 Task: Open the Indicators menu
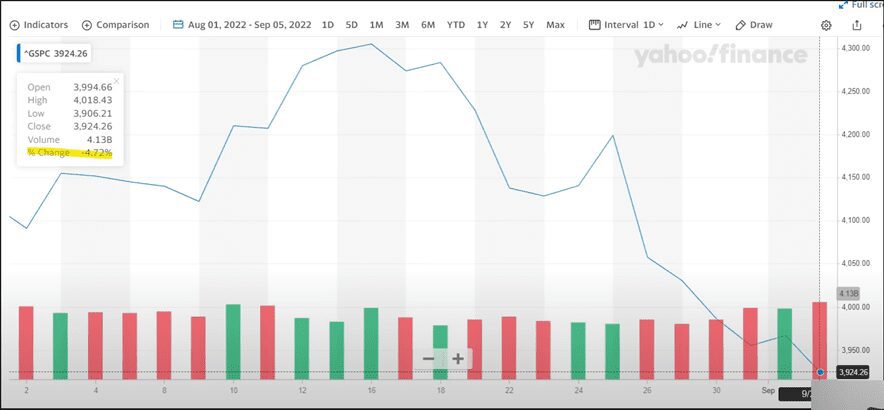pyautogui.click(x=39, y=24)
